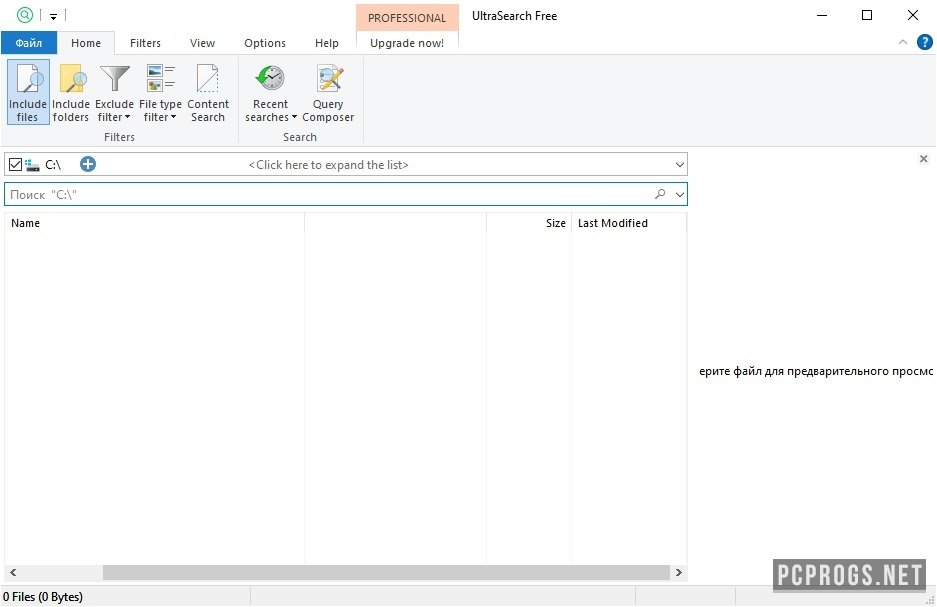Viewport: 937px width, 607px height.
Task: Click the scroll left arrow
Action: click(13, 572)
